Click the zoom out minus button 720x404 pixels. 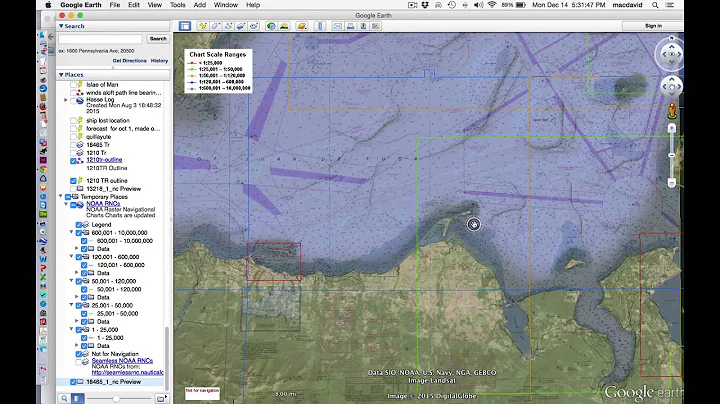671,183
